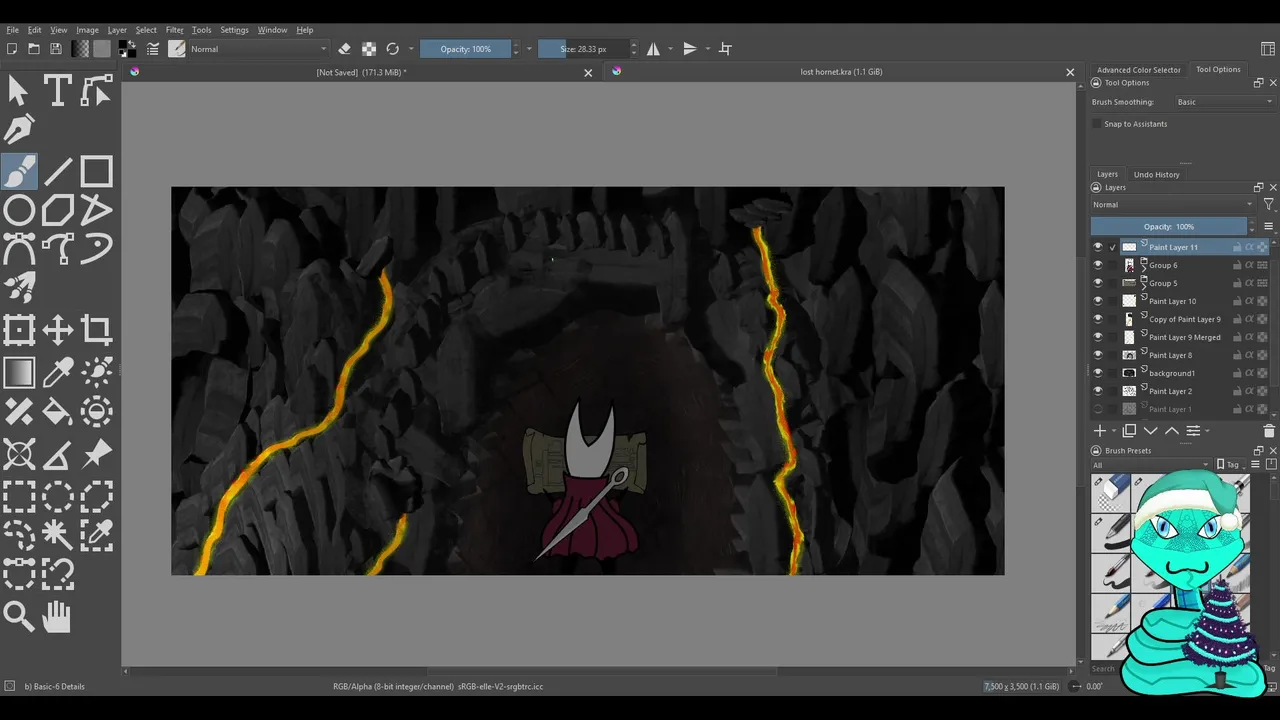Toggle visibility of Paint Layer 10
Viewport: 1280px width, 720px height.
pyautogui.click(x=1098, y=301)
